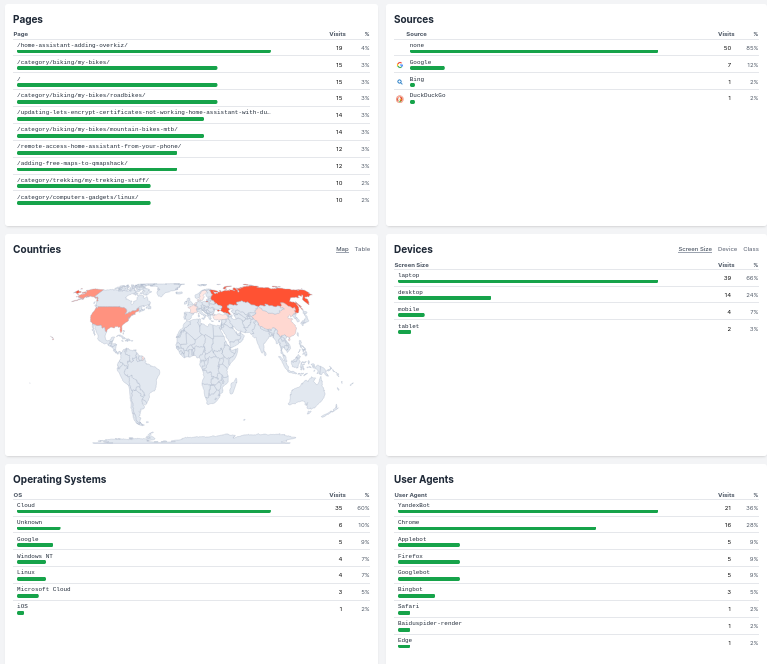Image resolution: width=767 pixels, height=664 pixels.
Task: Open the Class tab in Devices
Action: pos(750,249)
